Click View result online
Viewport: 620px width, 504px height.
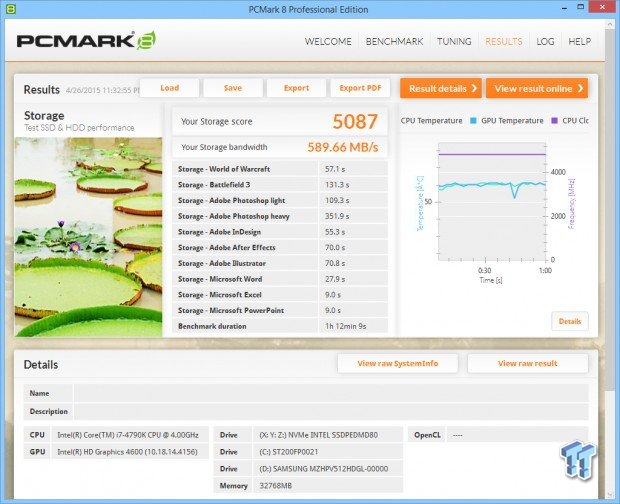click(x=537, y=88)
